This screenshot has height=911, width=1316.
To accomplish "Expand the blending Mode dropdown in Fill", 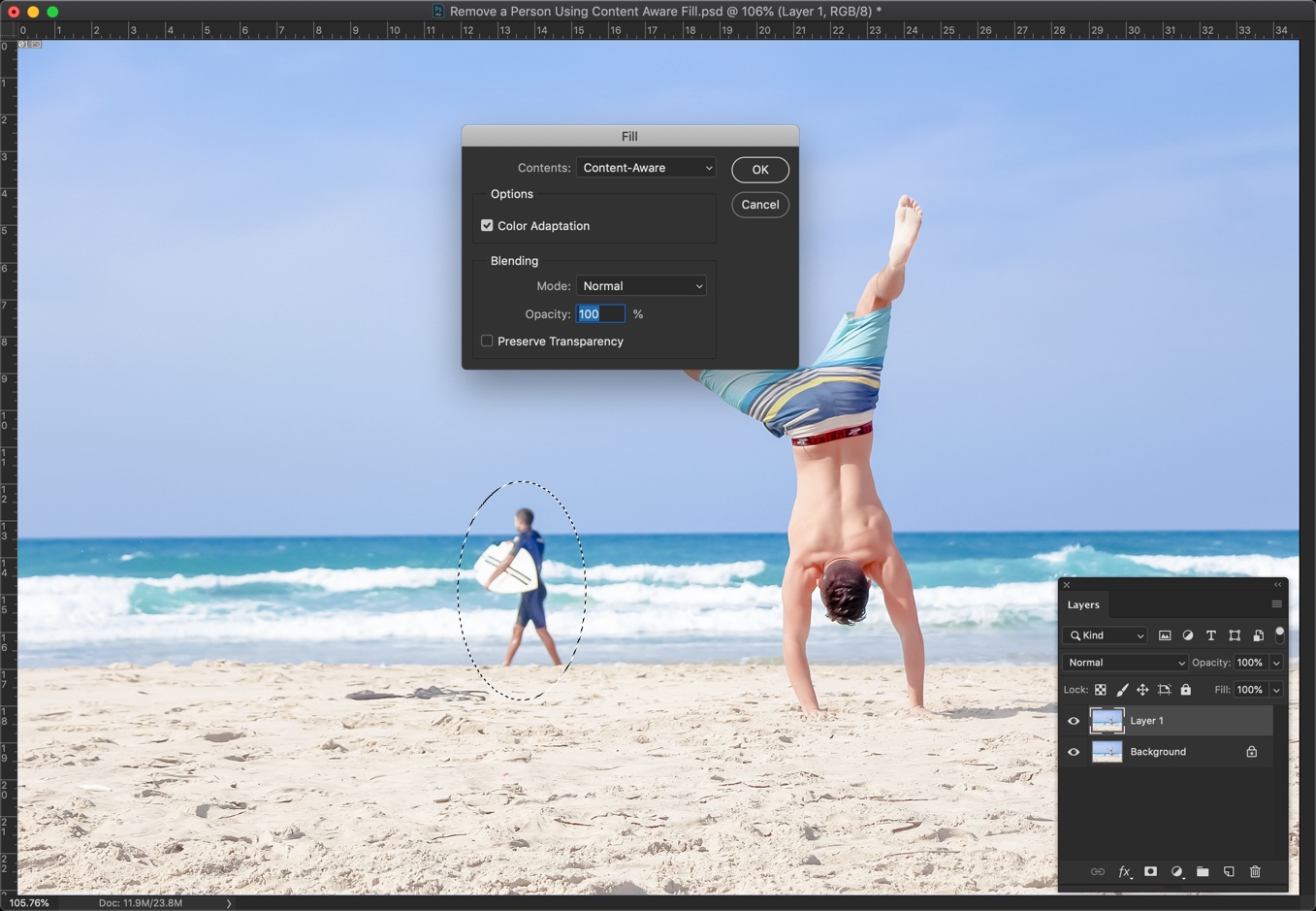I will pos(641,286).
